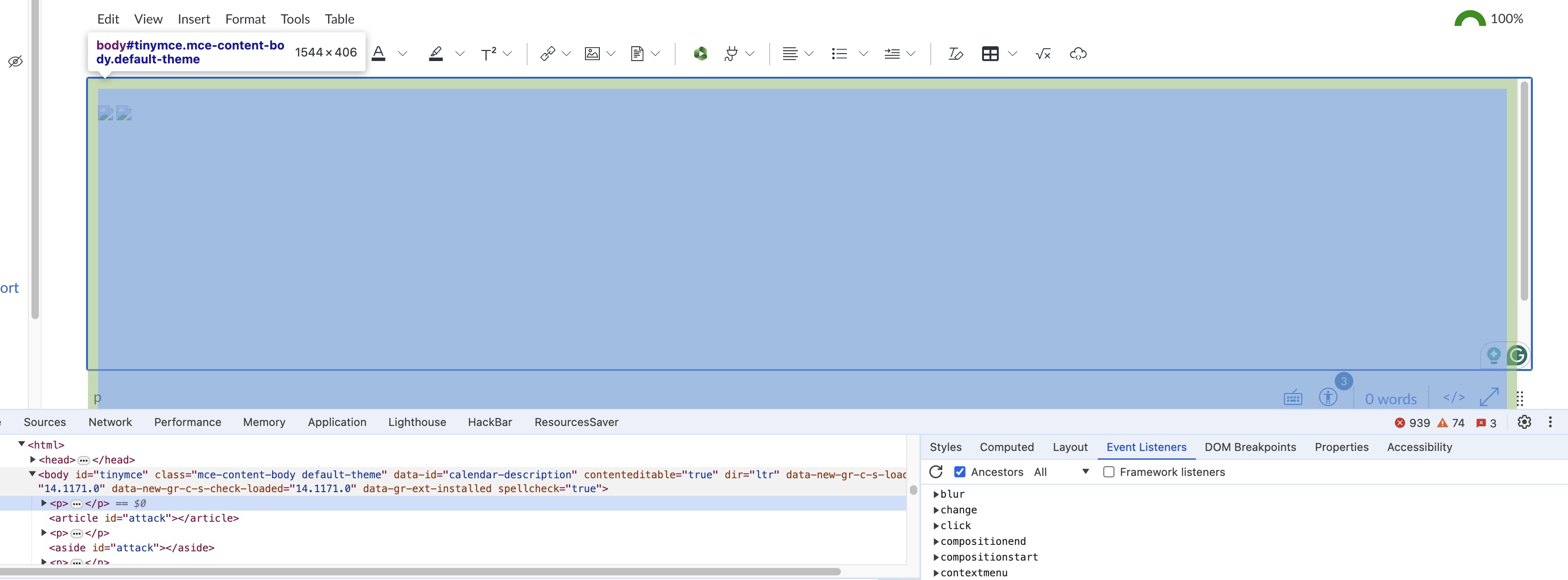This screenshot has height=580, width=1568.
Task: Click the clear formatting icon
Action: click(956, 54)
